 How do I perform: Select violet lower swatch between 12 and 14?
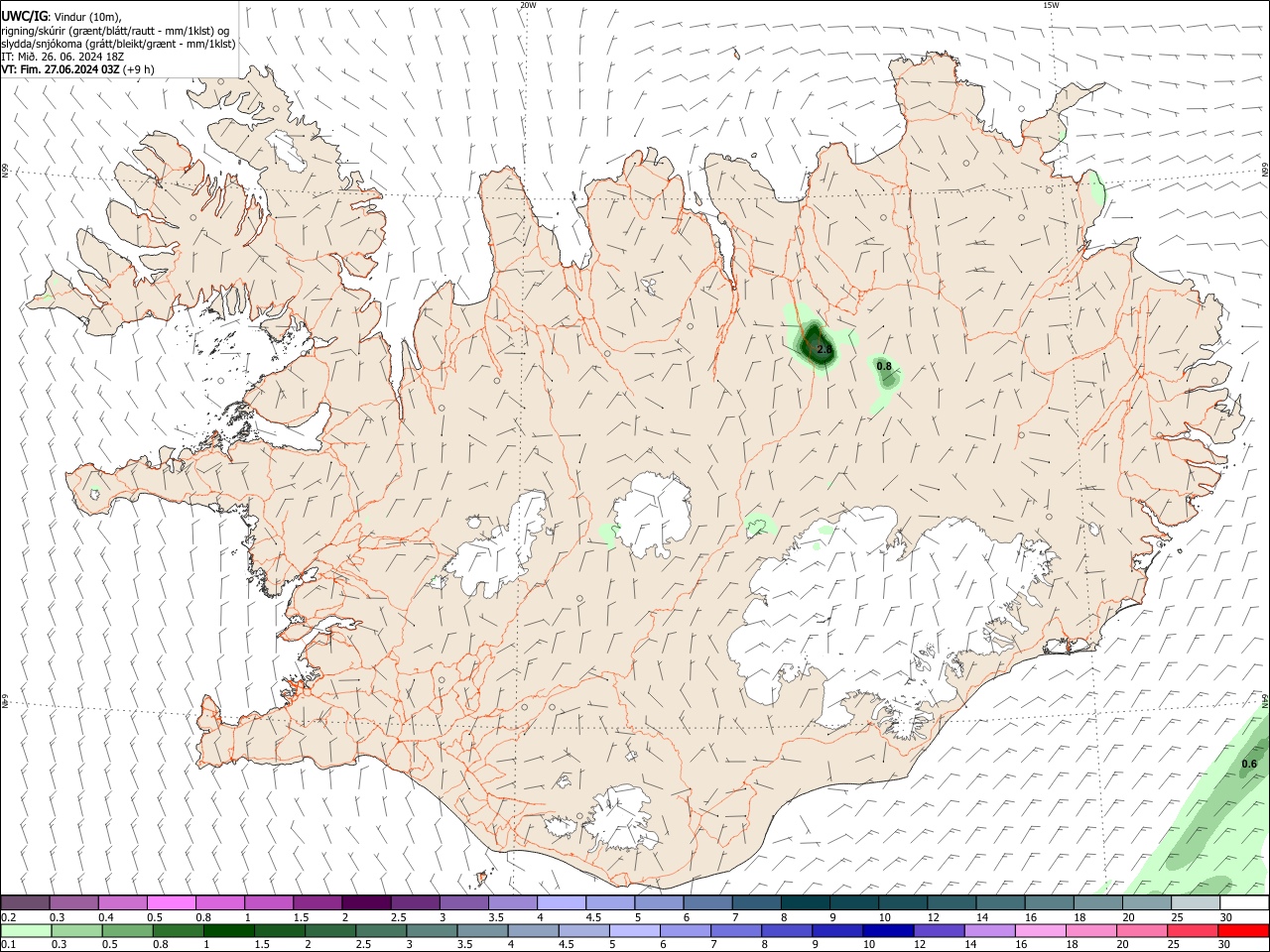937,930
